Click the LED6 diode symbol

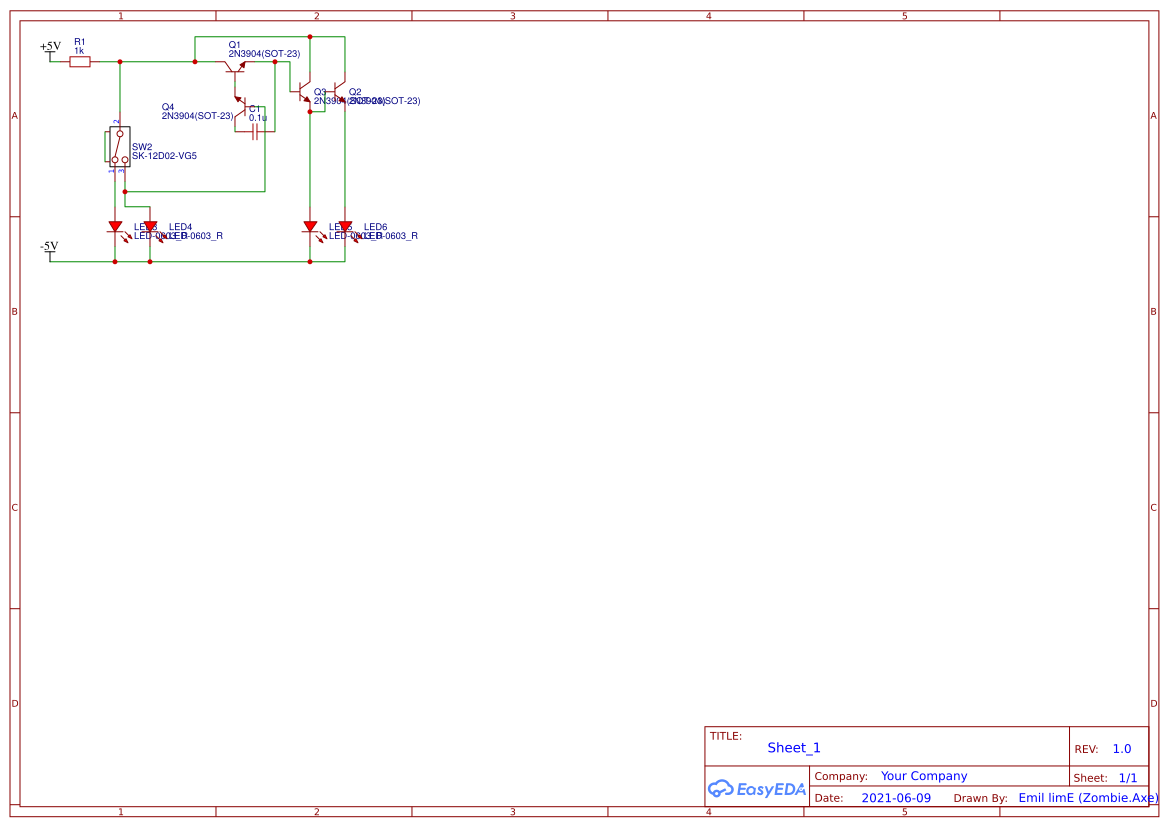(x=345, y=228)
